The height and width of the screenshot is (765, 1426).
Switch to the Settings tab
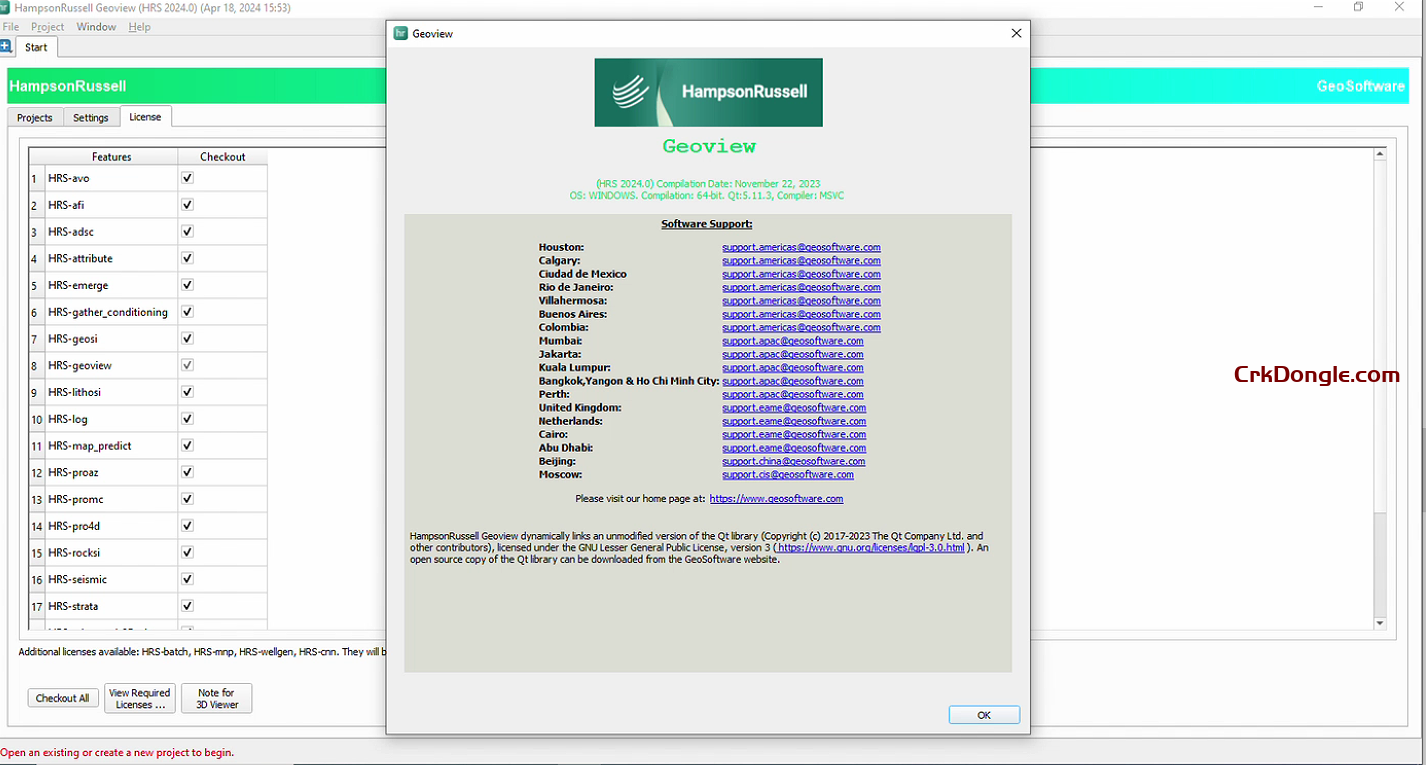[91, 118]
